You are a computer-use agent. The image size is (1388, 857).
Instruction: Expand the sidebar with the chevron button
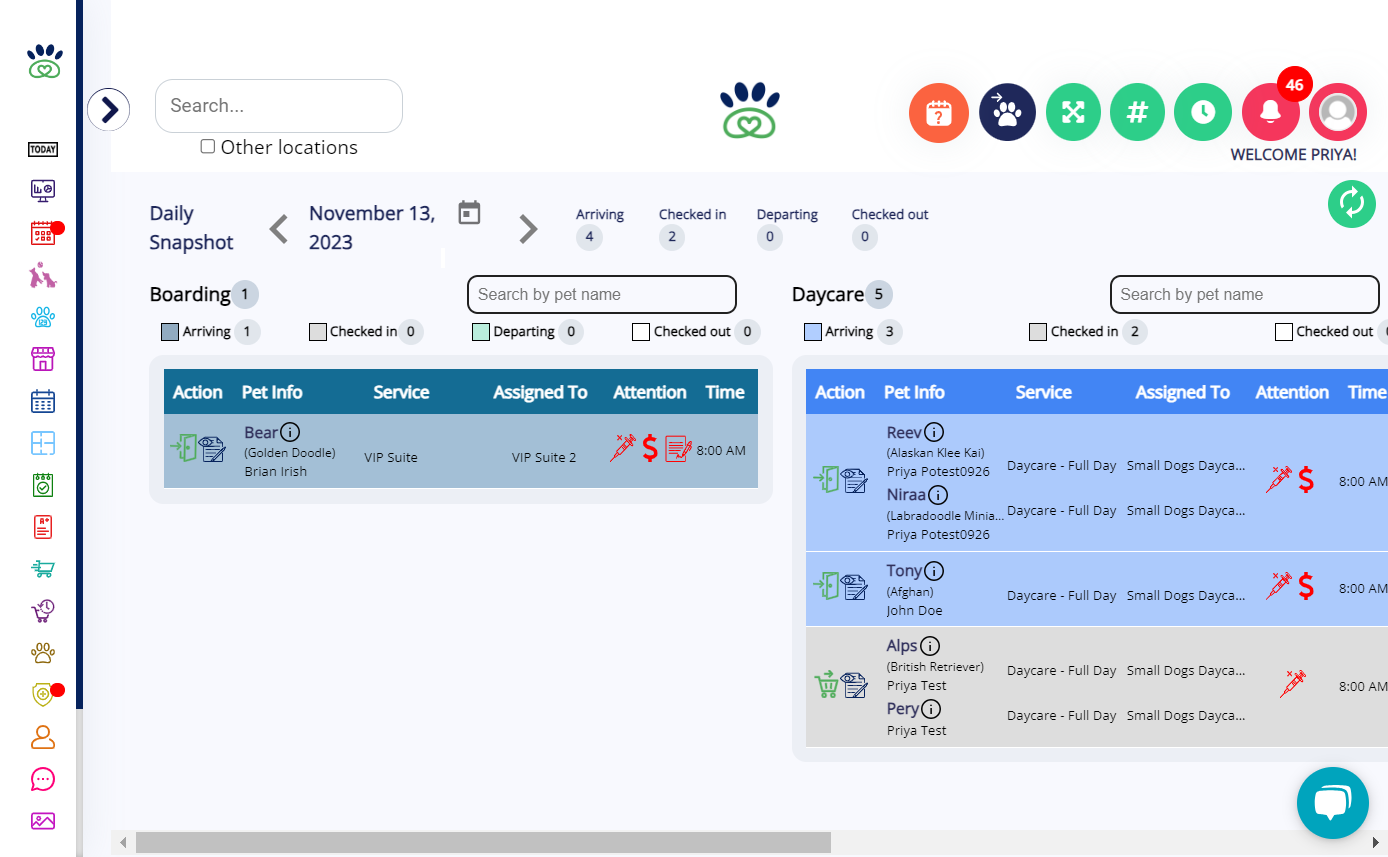pos(109,109)
